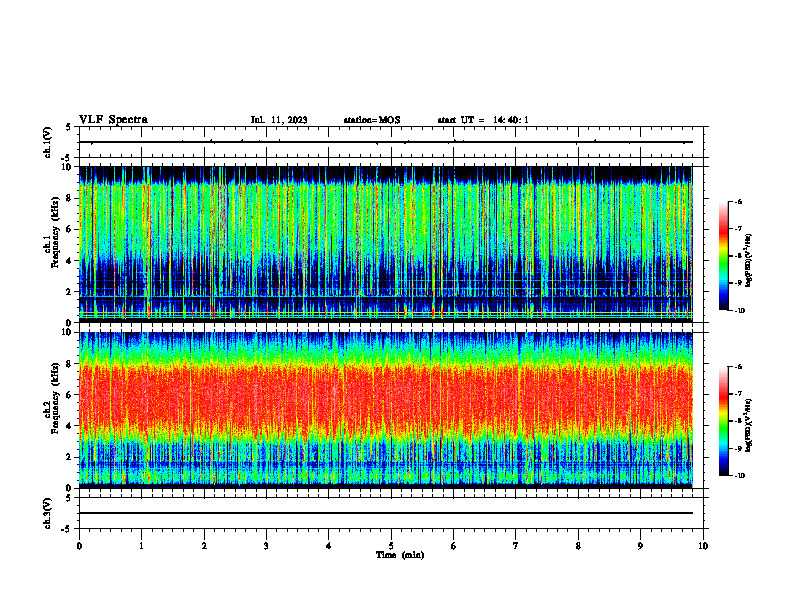Click the "ch.3(V)" waveform axis label
792x612 pixels.
click(x=47, y=513)
